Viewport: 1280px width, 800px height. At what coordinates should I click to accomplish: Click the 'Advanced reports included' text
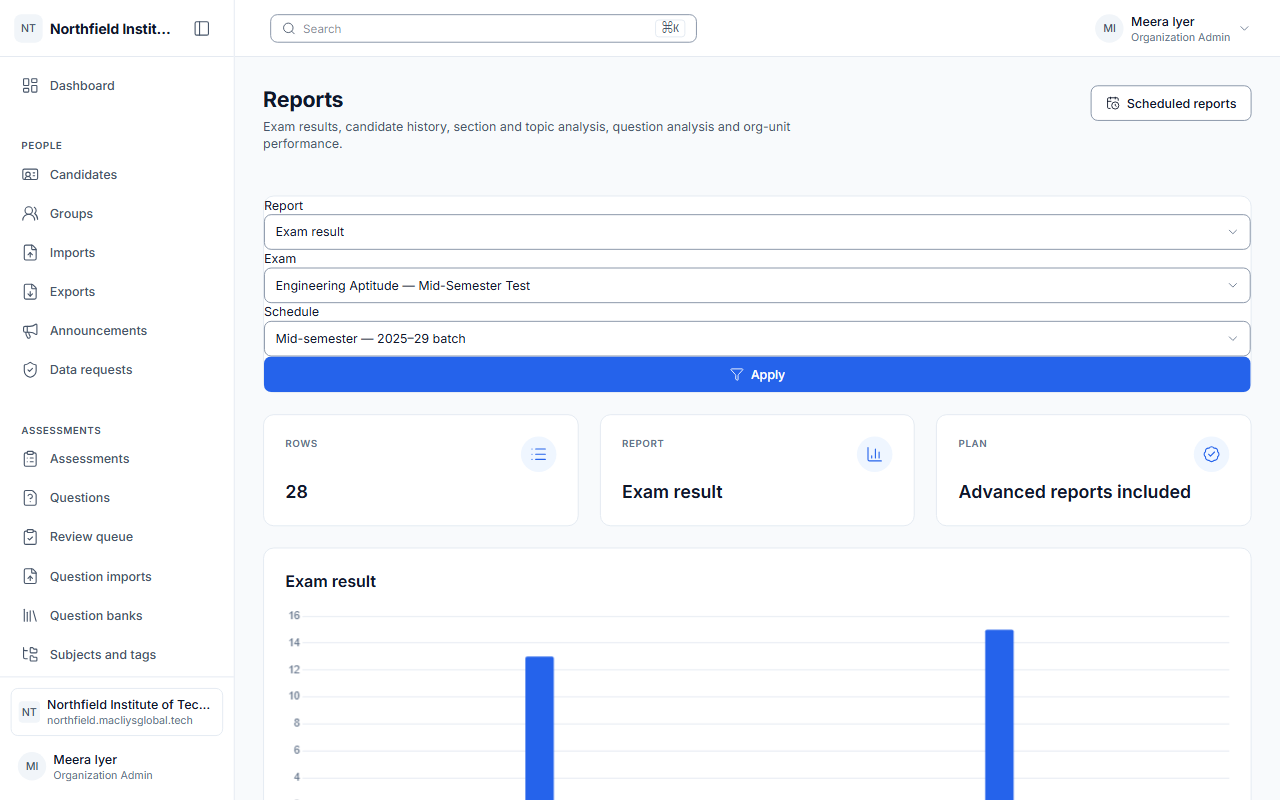(x=1075, y=492)
